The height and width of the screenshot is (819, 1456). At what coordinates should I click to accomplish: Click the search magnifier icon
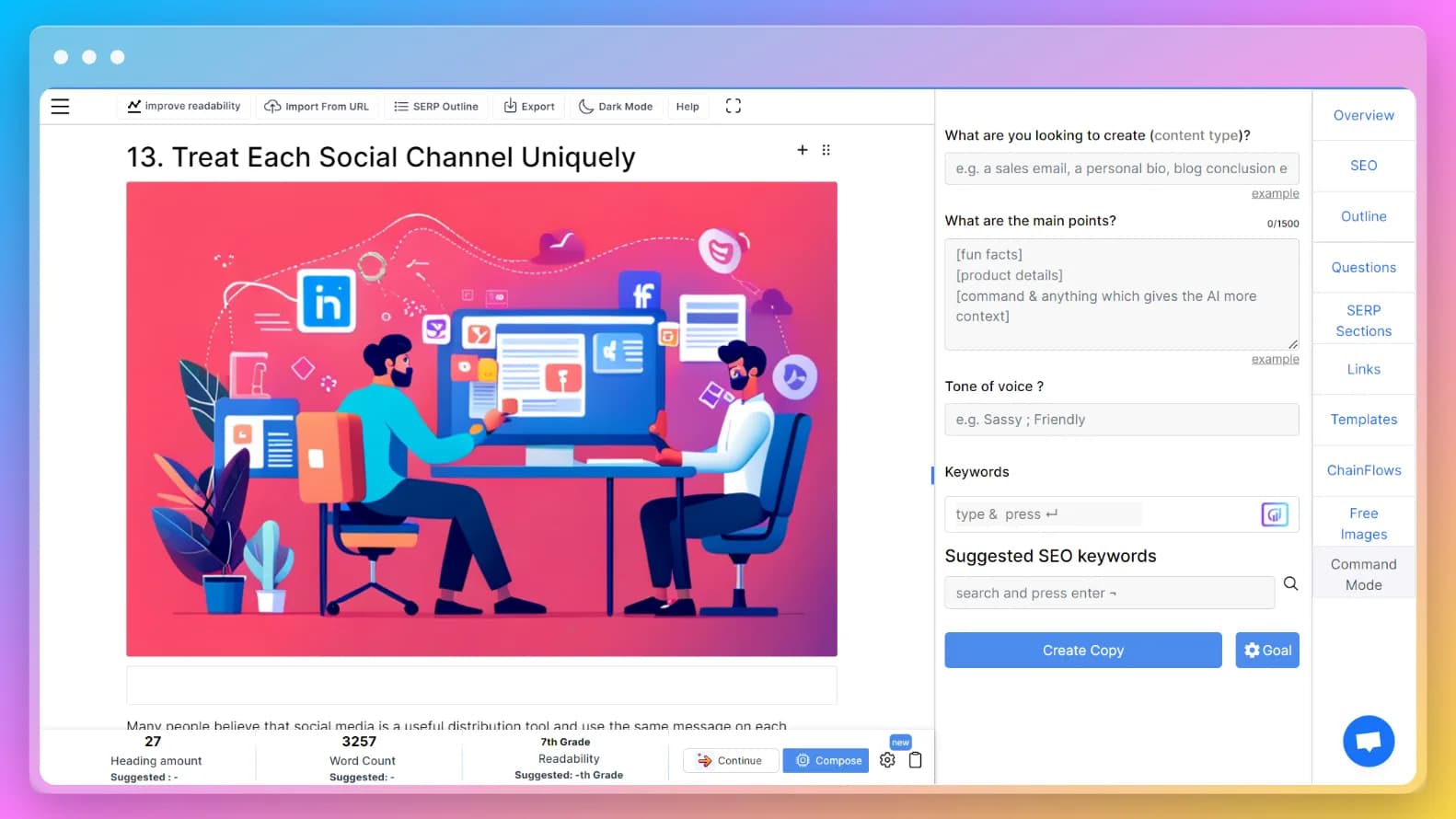(x=1290, y=583)
